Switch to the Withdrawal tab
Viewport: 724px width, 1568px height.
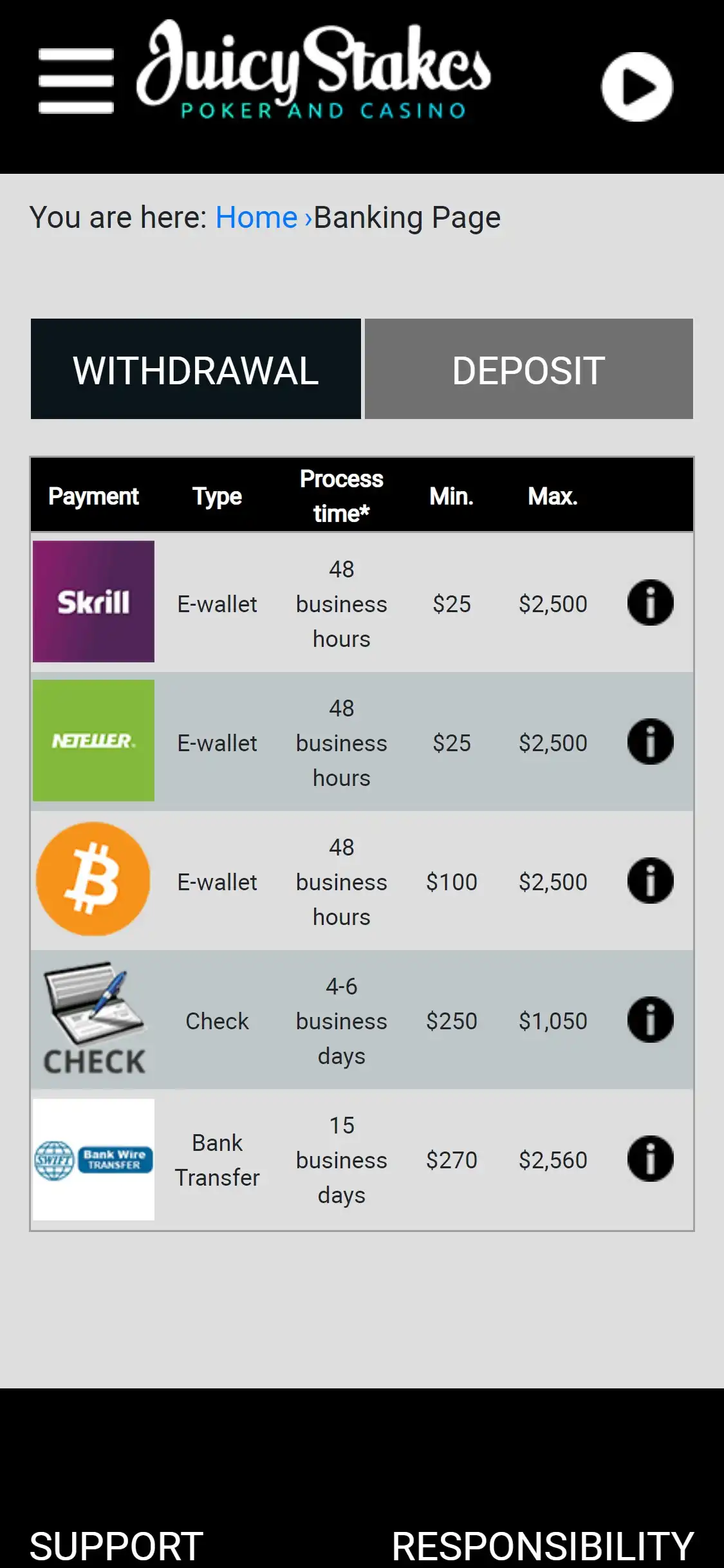point(196,369)
